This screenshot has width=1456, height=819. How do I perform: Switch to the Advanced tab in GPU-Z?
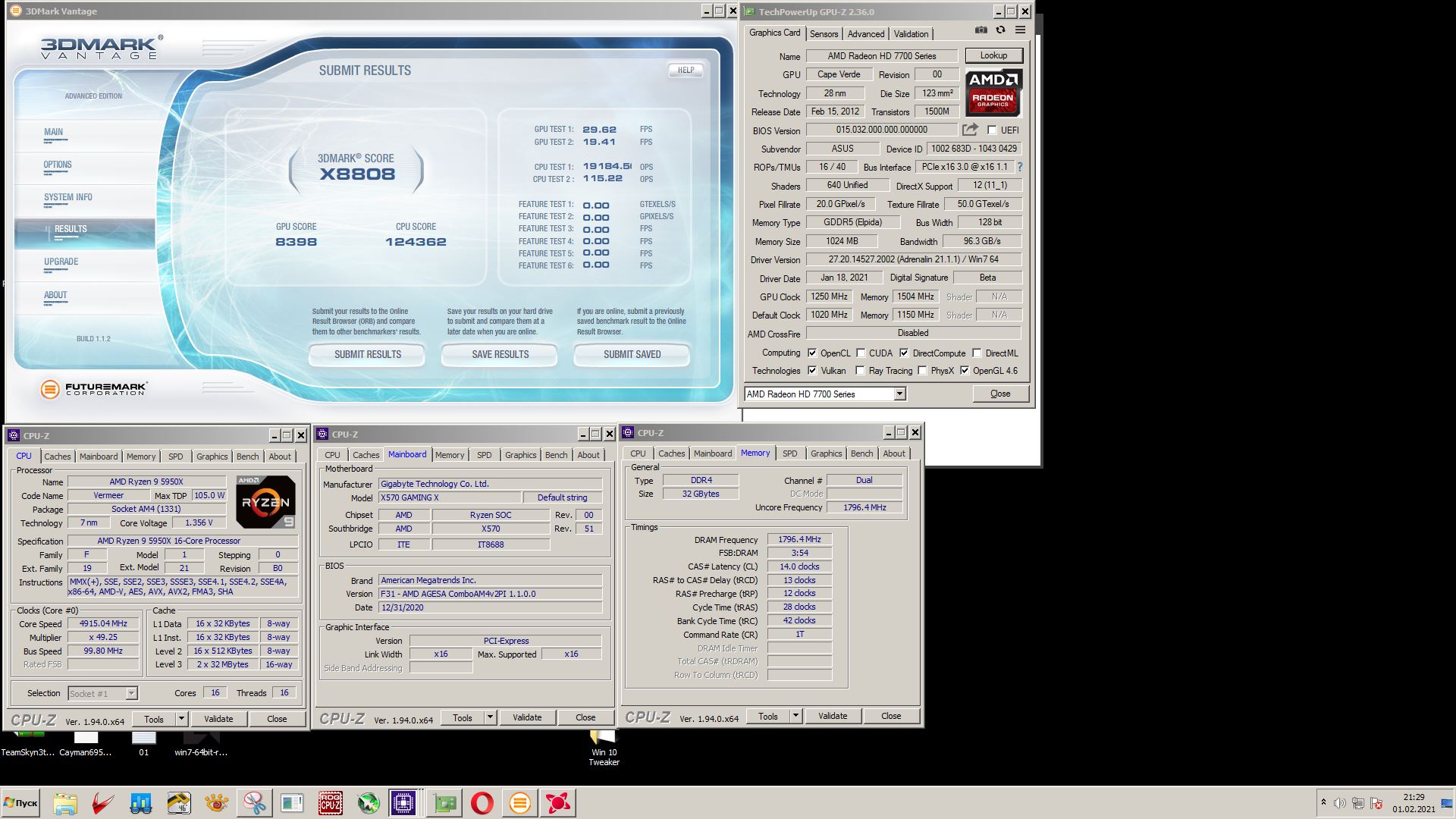[866, 34]
